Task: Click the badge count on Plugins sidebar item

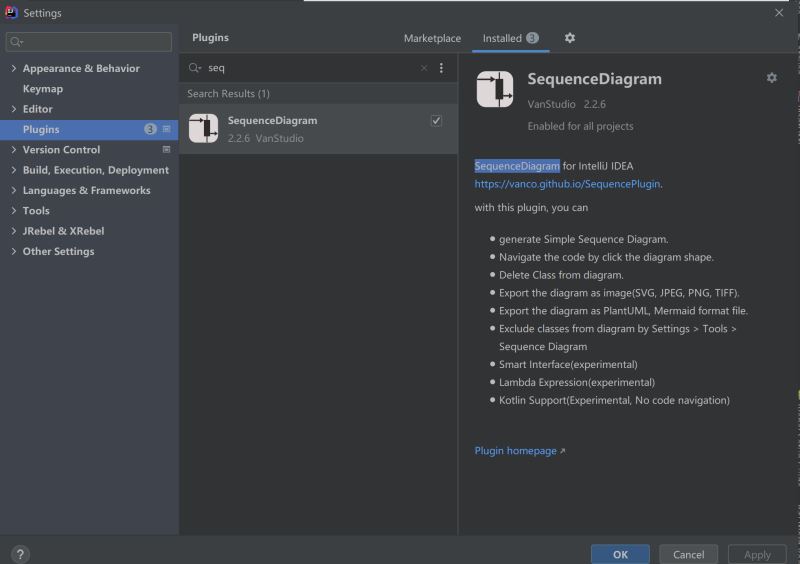Action: tap(150, 129)
